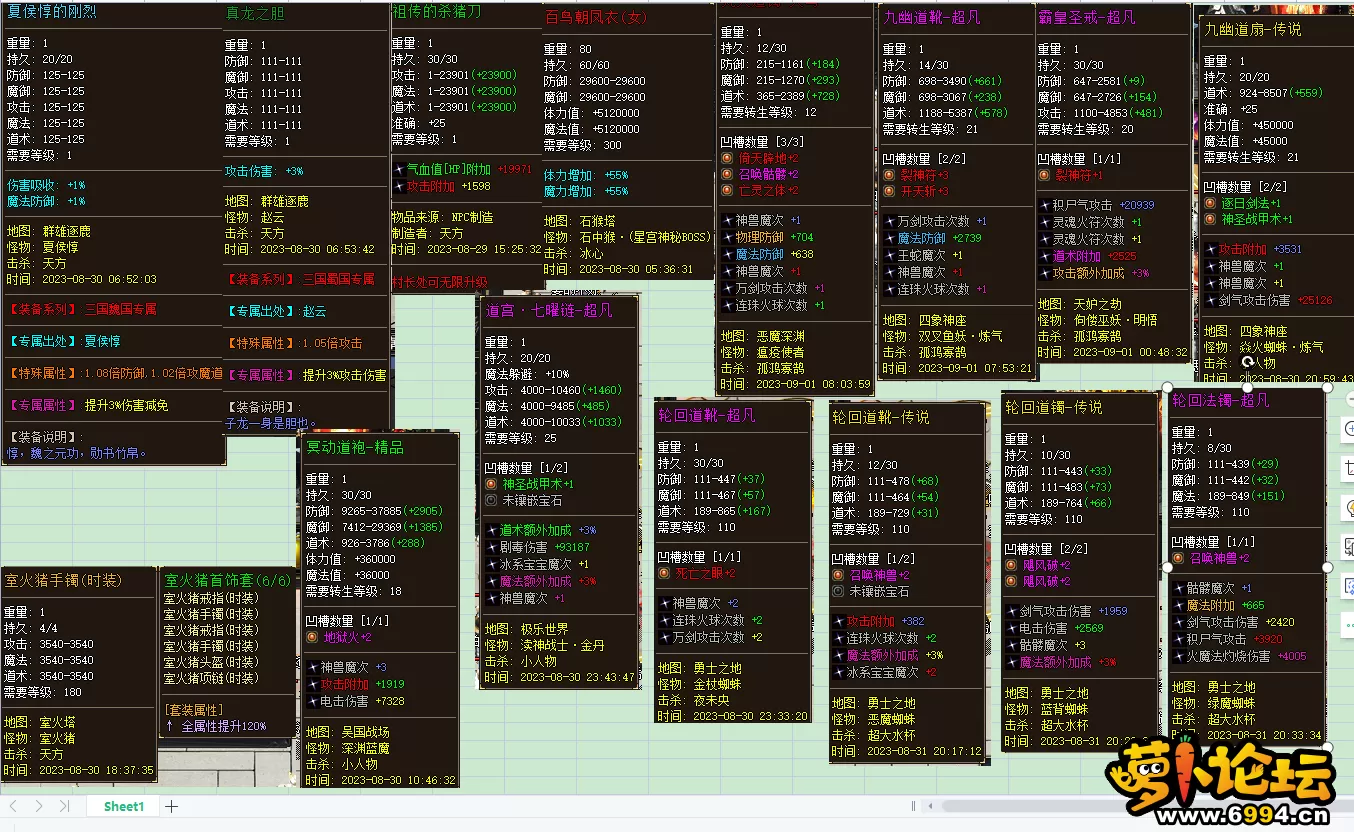Screen dimensions: 1354x832
Task: Click the horizontal scrollbar left arrow
Action: (x=928, y=806)
